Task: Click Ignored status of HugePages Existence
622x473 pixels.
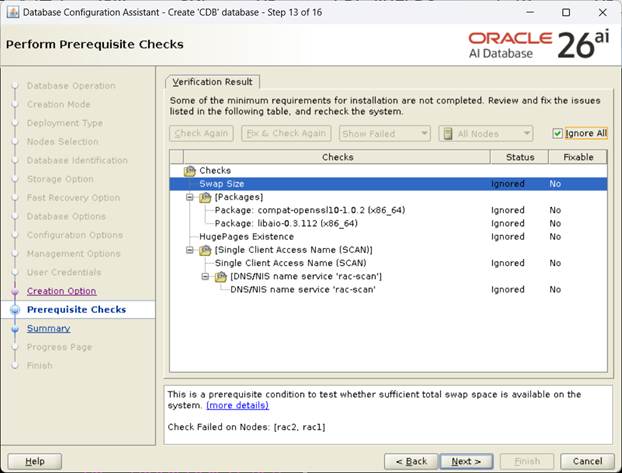Action: click(508, 236)
